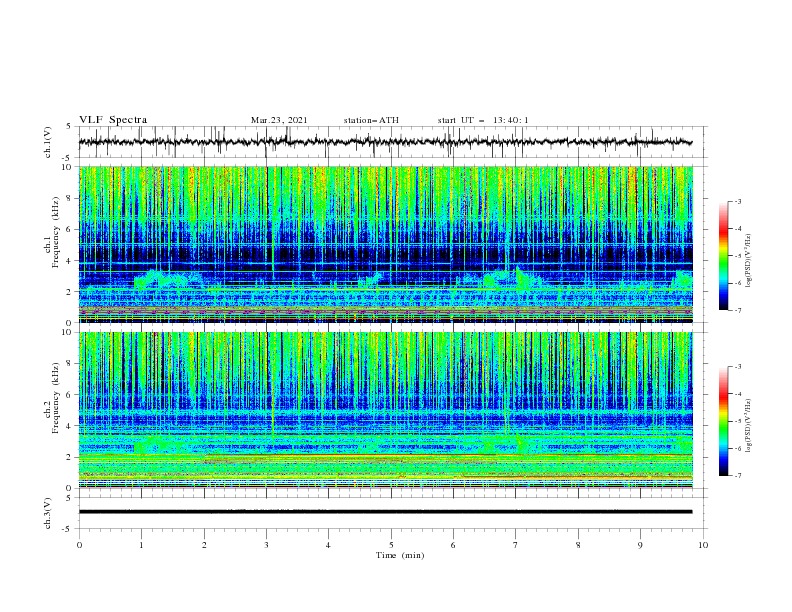Screen dimensions: 792x612
Task: Click the "6" kHz tick of ch.2 spectrogram
Action: pyautogui.click(x=71, y=394)
